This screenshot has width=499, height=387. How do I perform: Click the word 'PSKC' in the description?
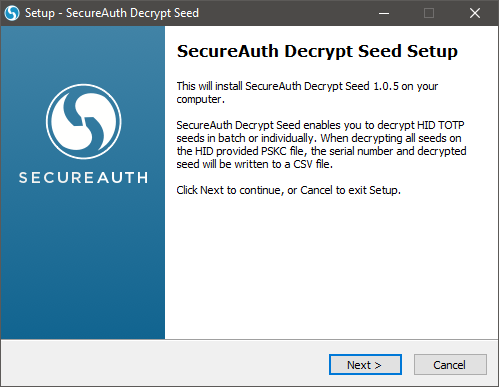274,151
